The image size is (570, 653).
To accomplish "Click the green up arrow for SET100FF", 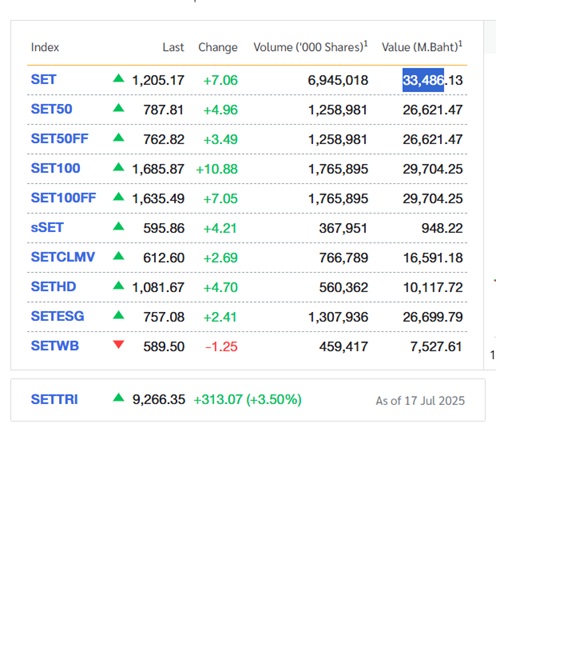I will 119,197.
